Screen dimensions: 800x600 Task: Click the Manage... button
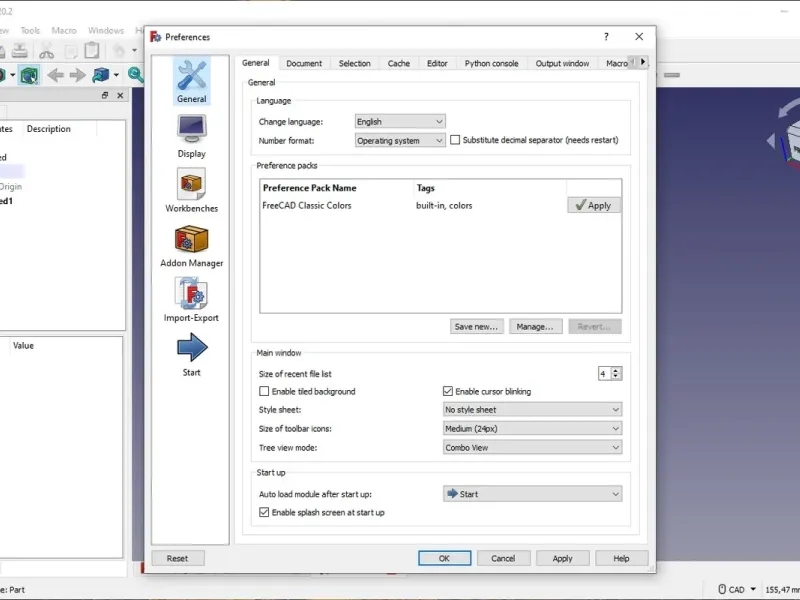(x=535, y=327)
